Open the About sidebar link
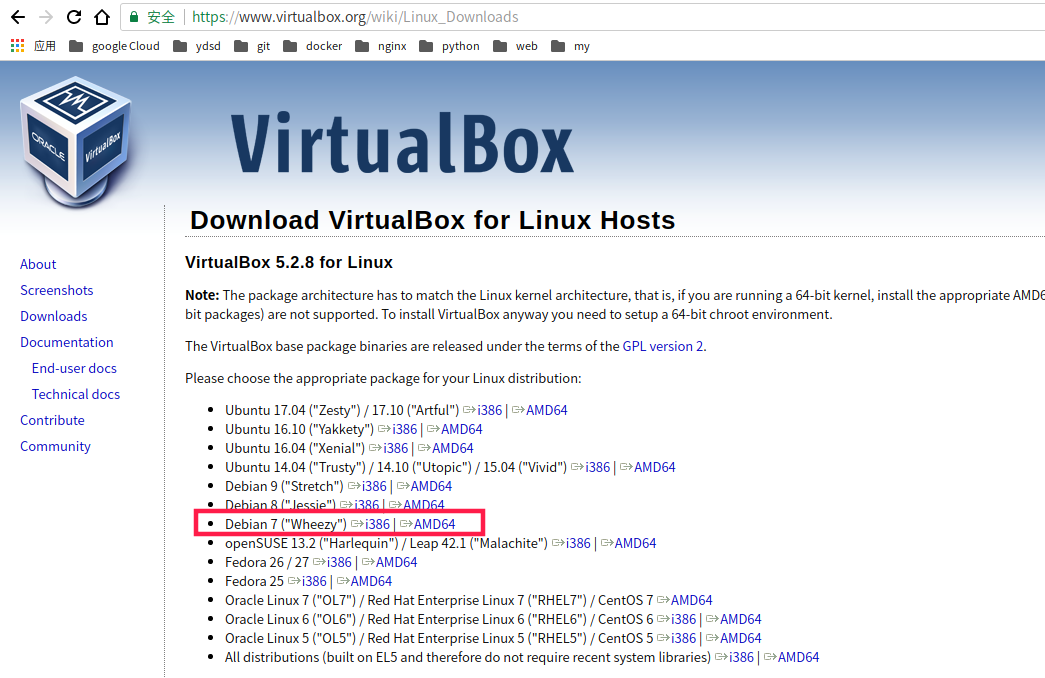 point(38,265)
